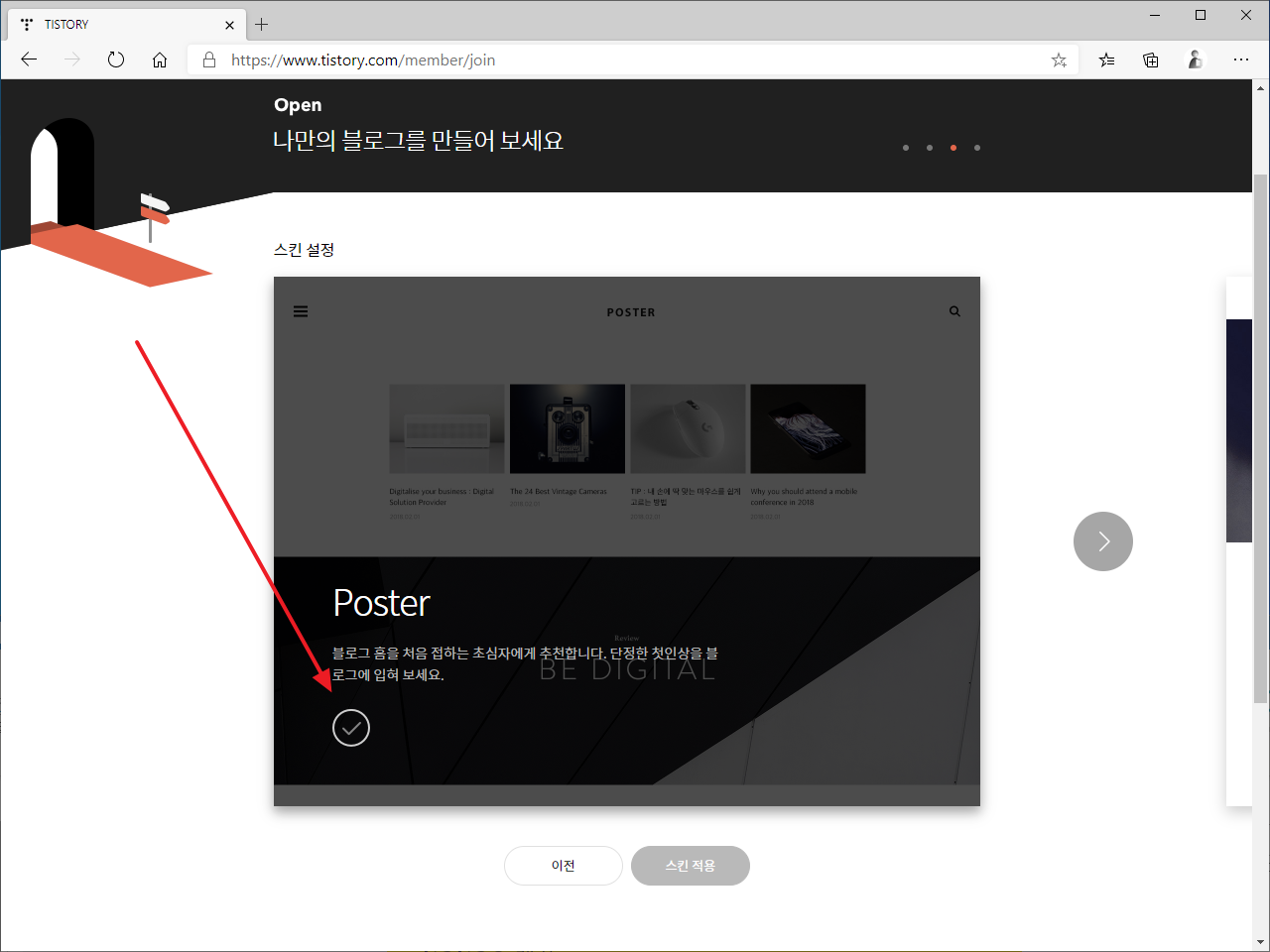
Task: Click the scrollbar down arrow
Action: pyautogui.click(x=1260, y=942)
